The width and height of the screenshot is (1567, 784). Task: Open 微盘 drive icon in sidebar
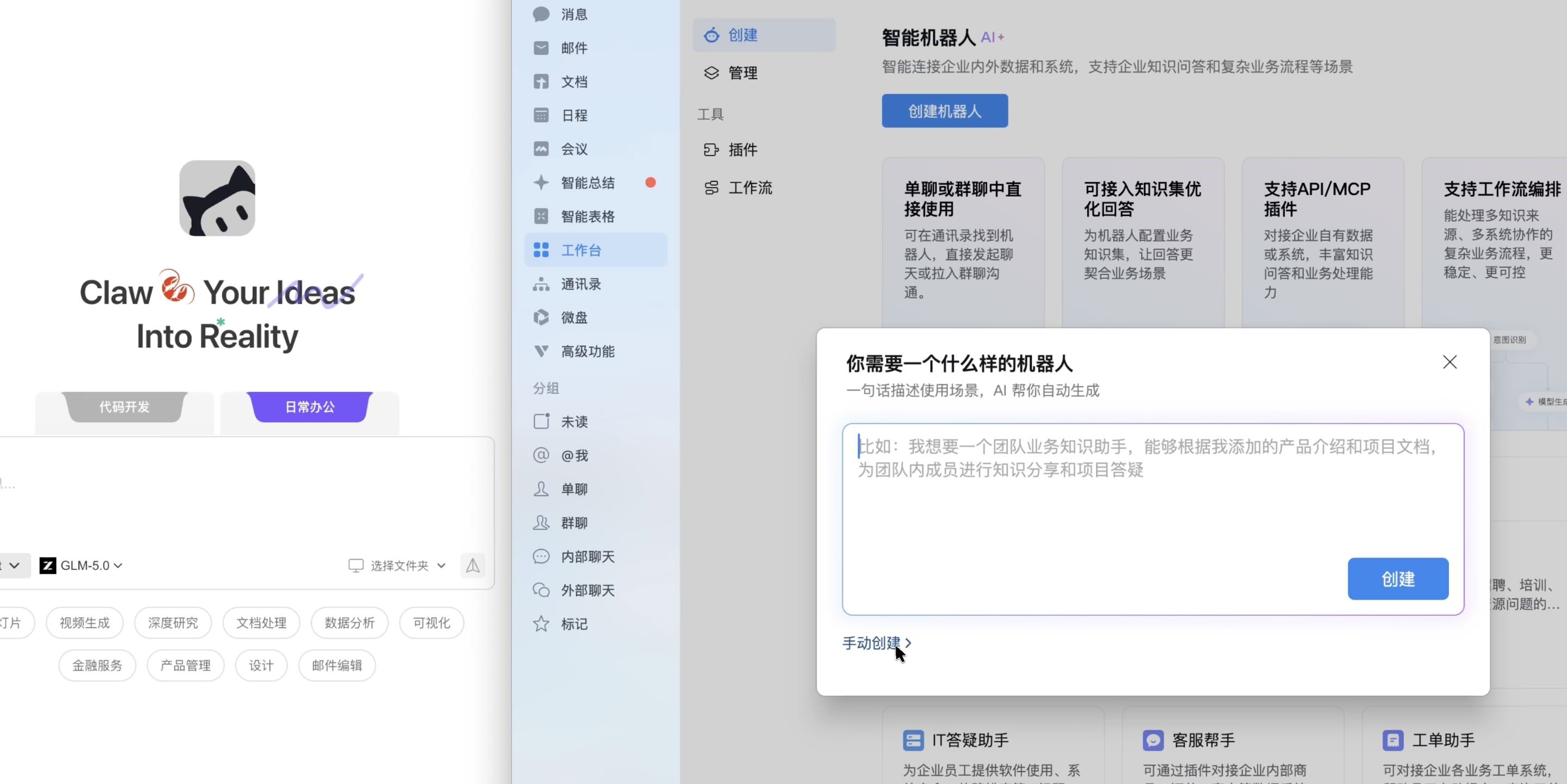click(541, 317)
